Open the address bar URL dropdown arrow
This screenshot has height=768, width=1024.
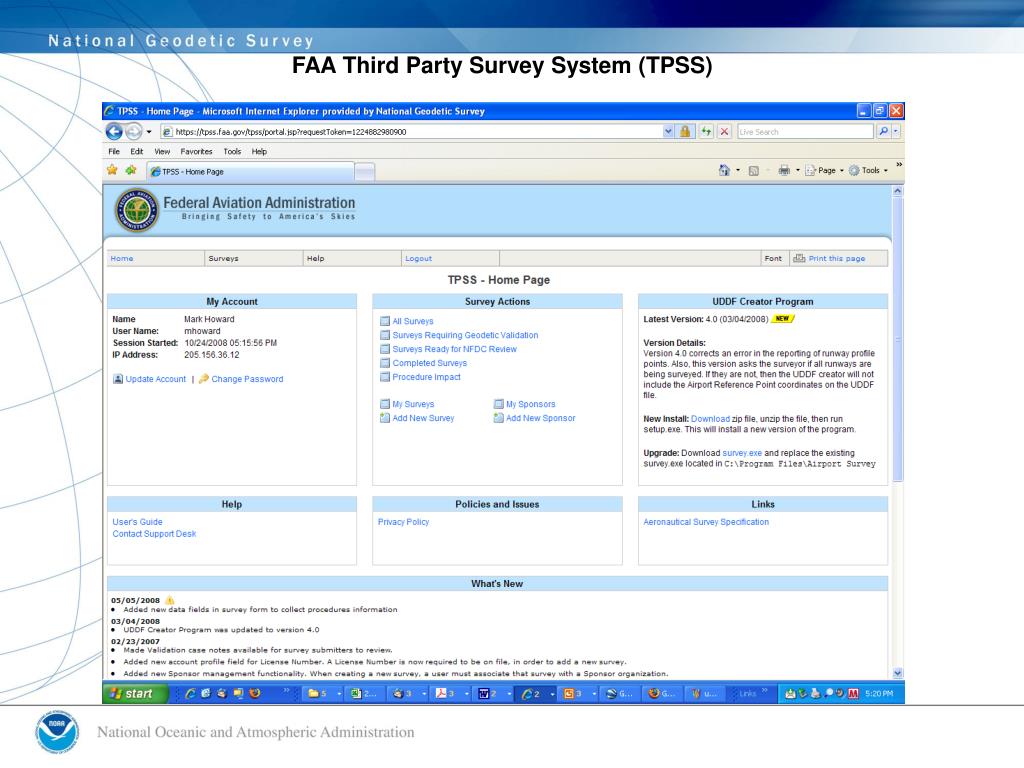click(668, 131)
